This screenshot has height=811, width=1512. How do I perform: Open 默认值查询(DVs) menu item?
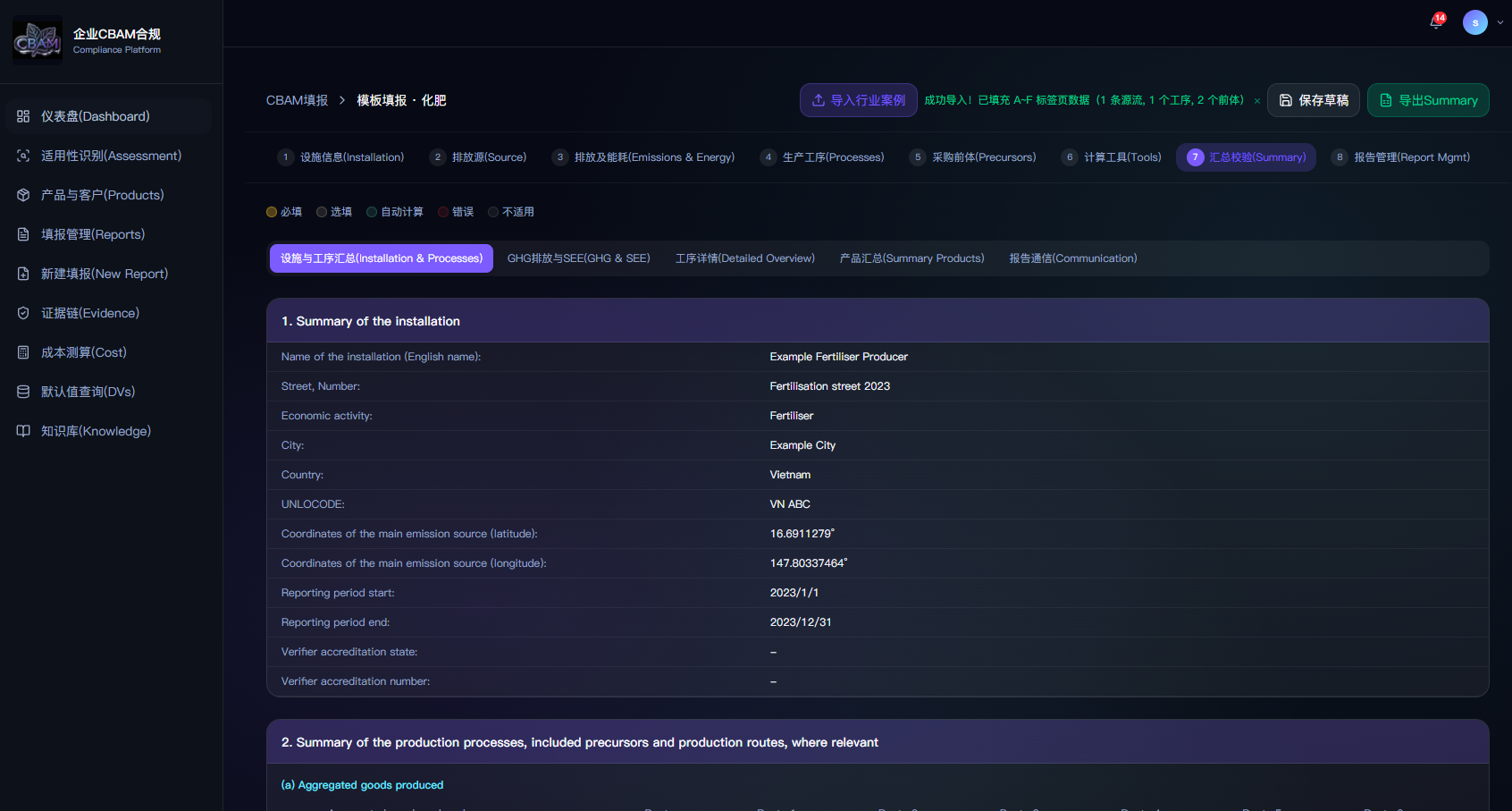108,392
